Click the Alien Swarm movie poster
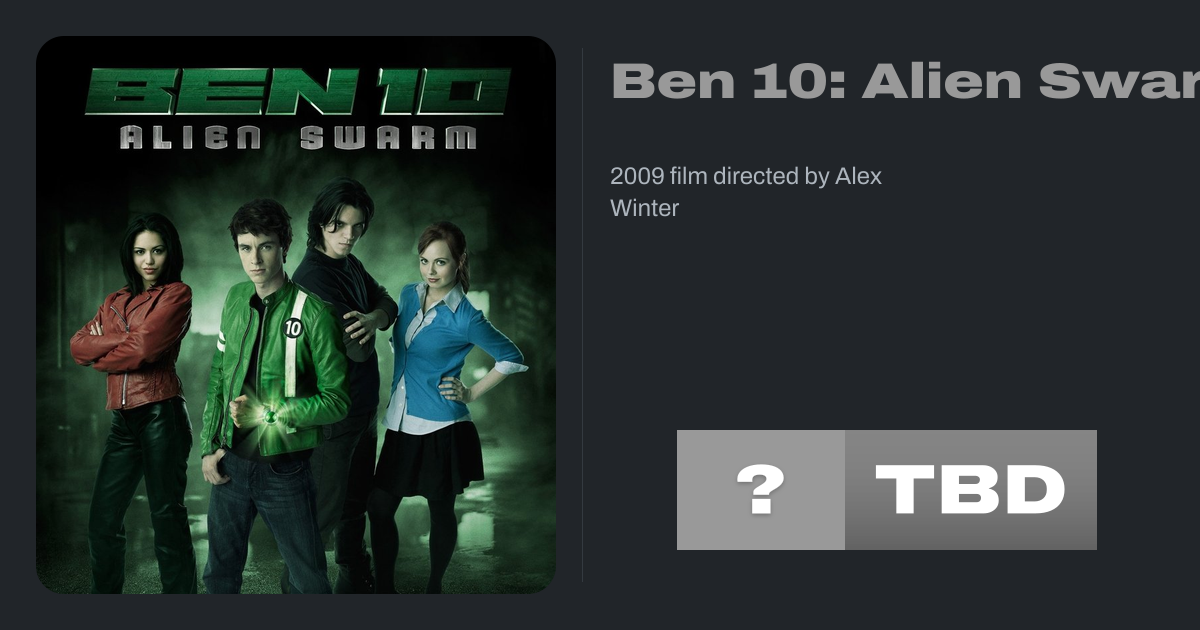 tap(296, 315)
